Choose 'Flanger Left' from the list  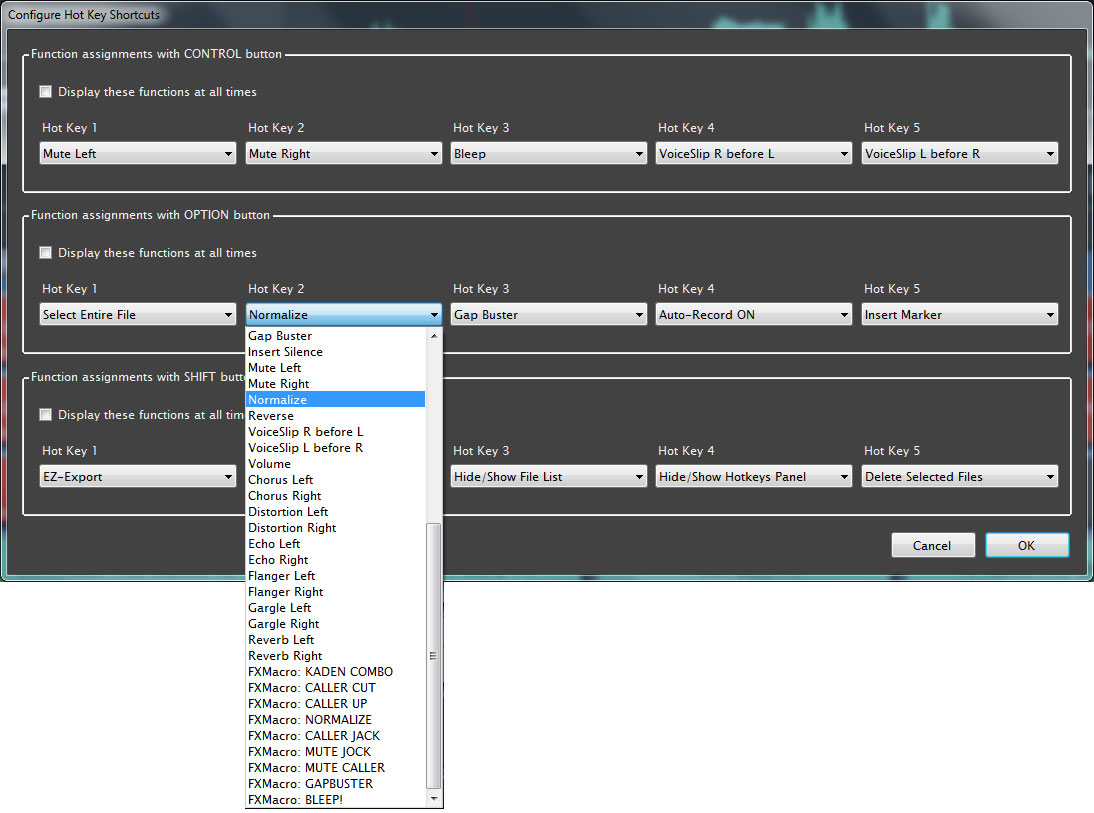tap(336, 576)
